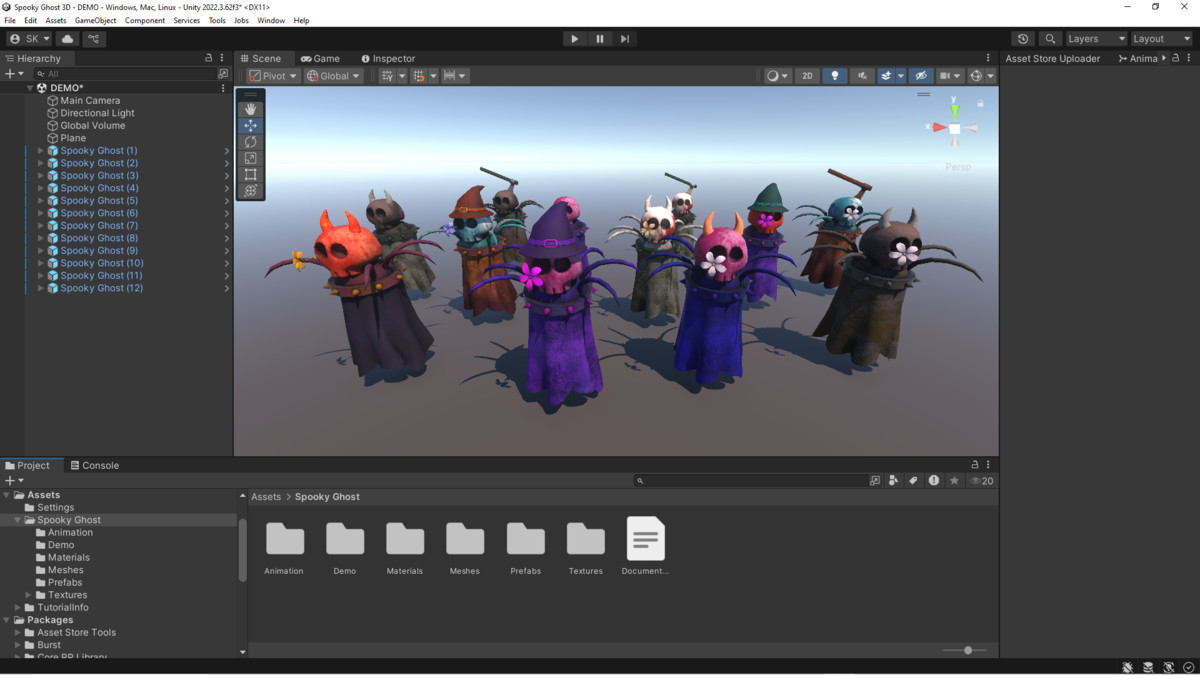Toggle scene audio mute
The width and height of the screenshot is (1200, 675).
coord(861,76)
